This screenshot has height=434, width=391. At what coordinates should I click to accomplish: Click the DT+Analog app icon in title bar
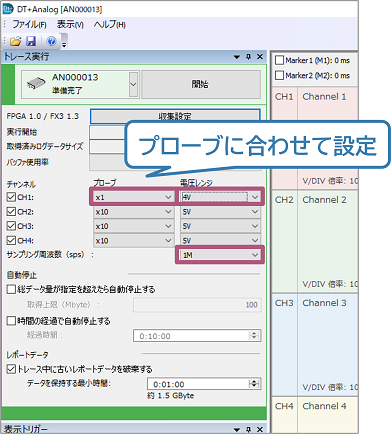coord(8,9)
